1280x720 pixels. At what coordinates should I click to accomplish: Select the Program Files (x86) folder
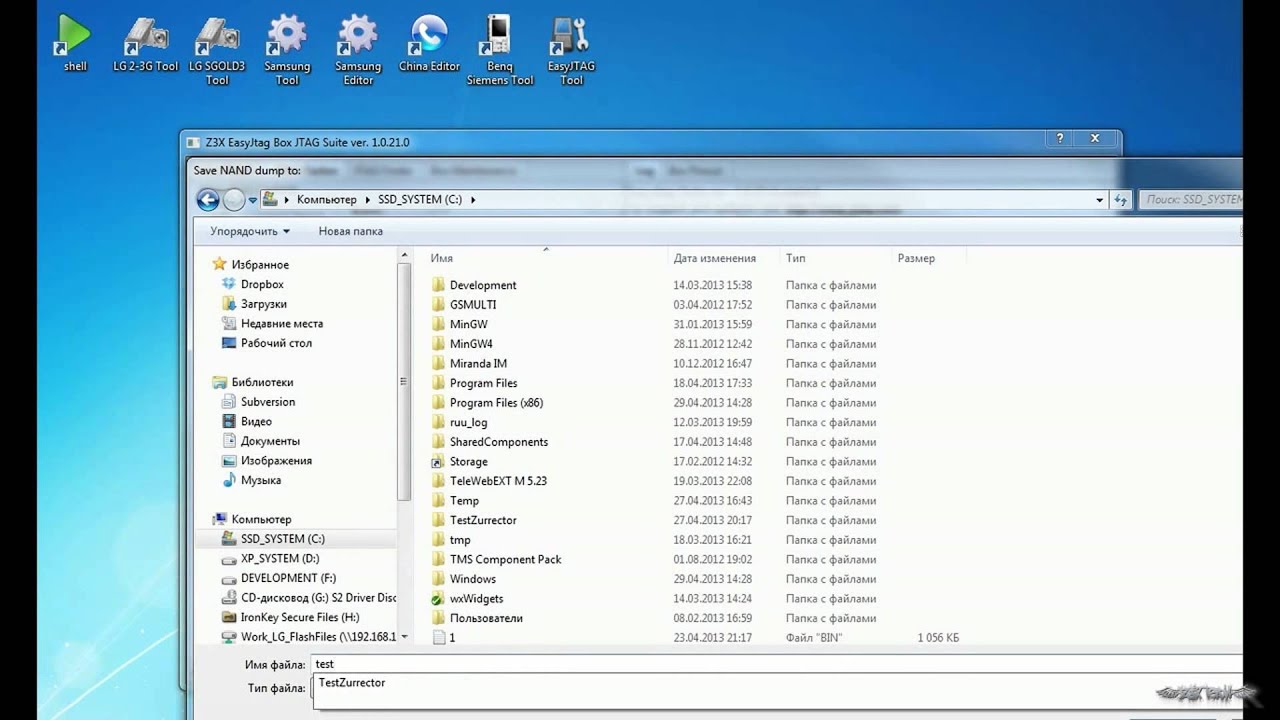(496, 403)
